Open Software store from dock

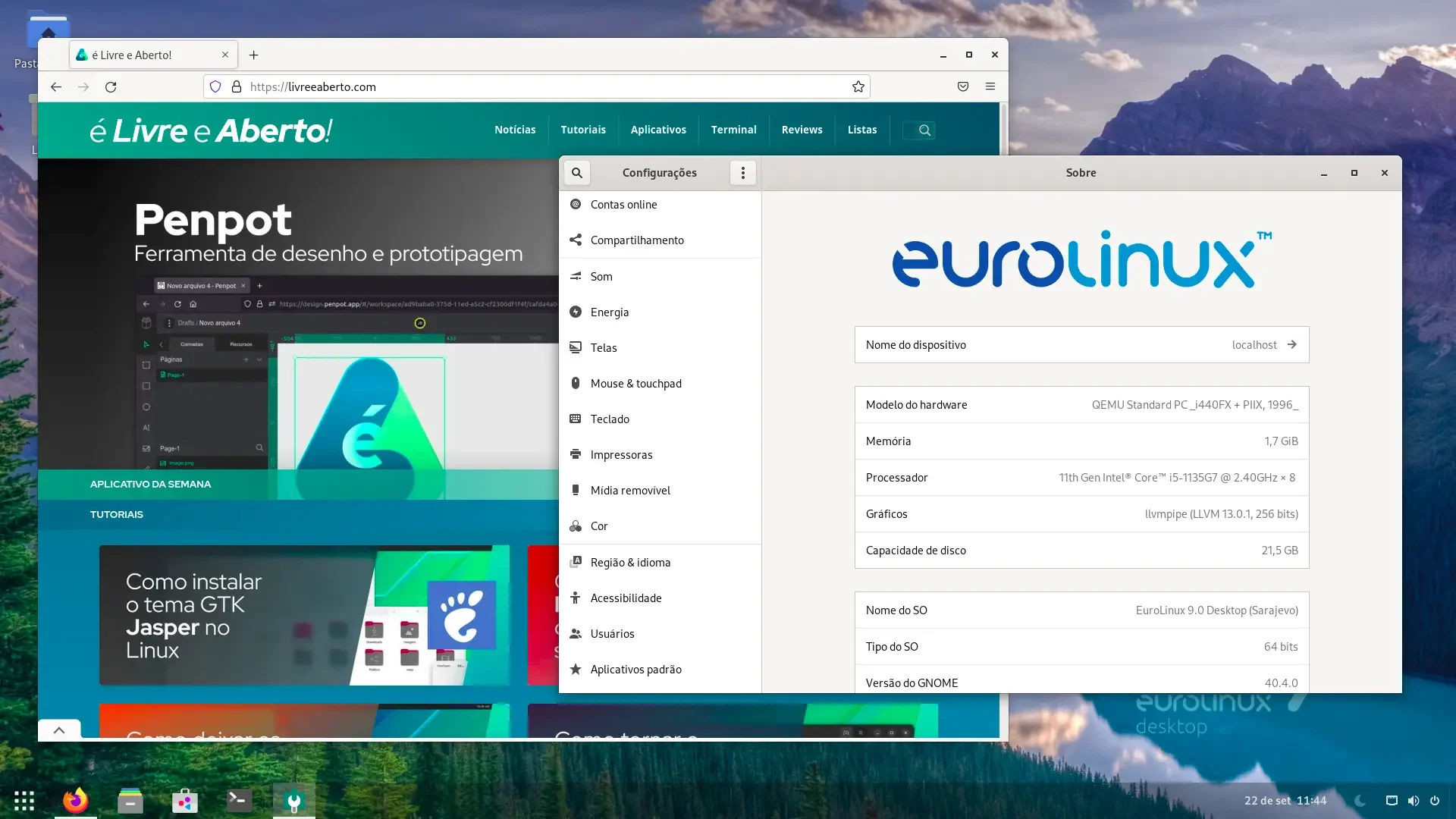coord(185,801)
